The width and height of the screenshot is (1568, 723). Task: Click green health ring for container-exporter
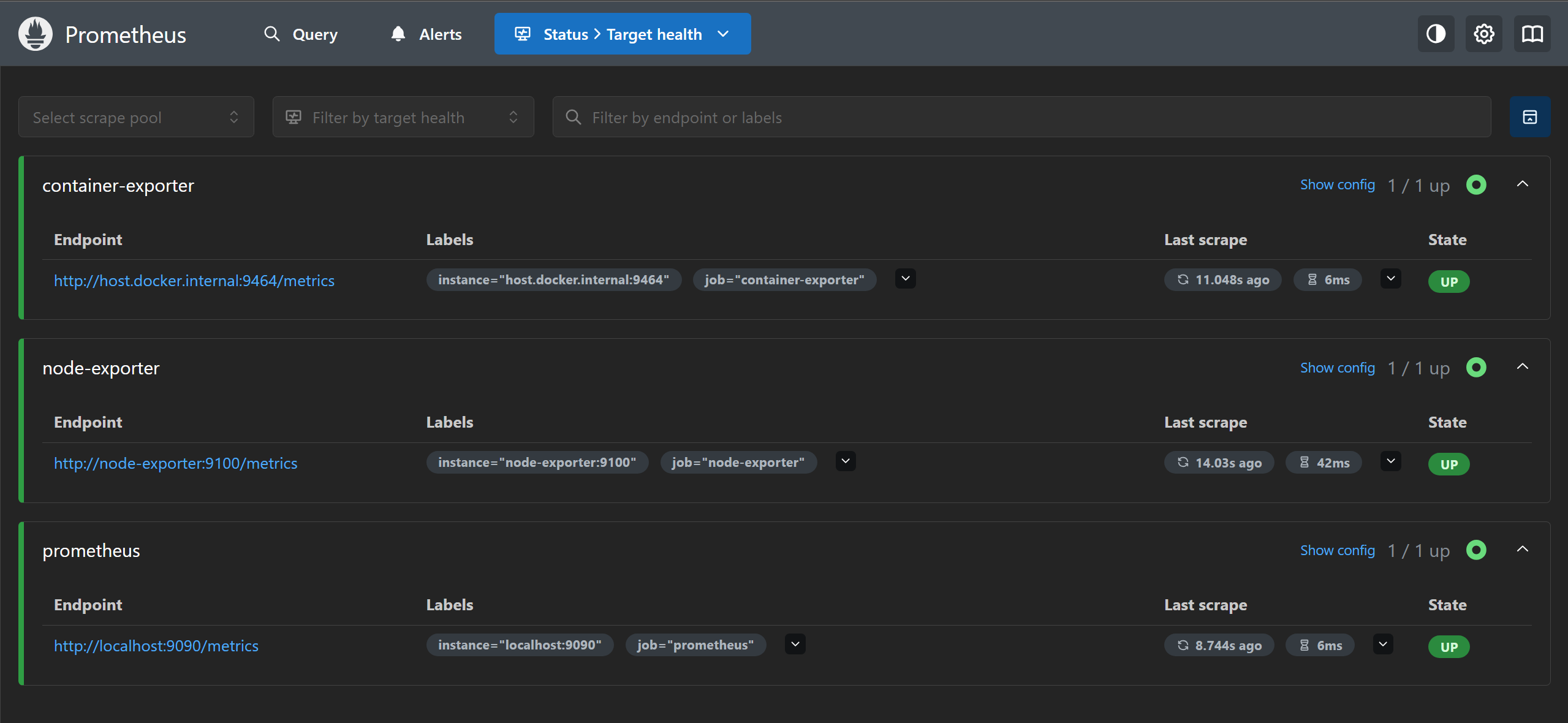click(1476, 184)
